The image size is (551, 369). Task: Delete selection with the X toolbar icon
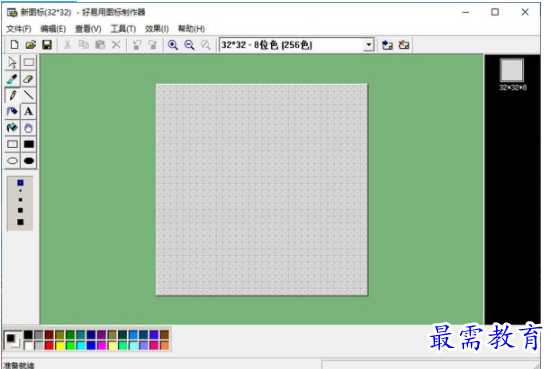click(116, 45)
